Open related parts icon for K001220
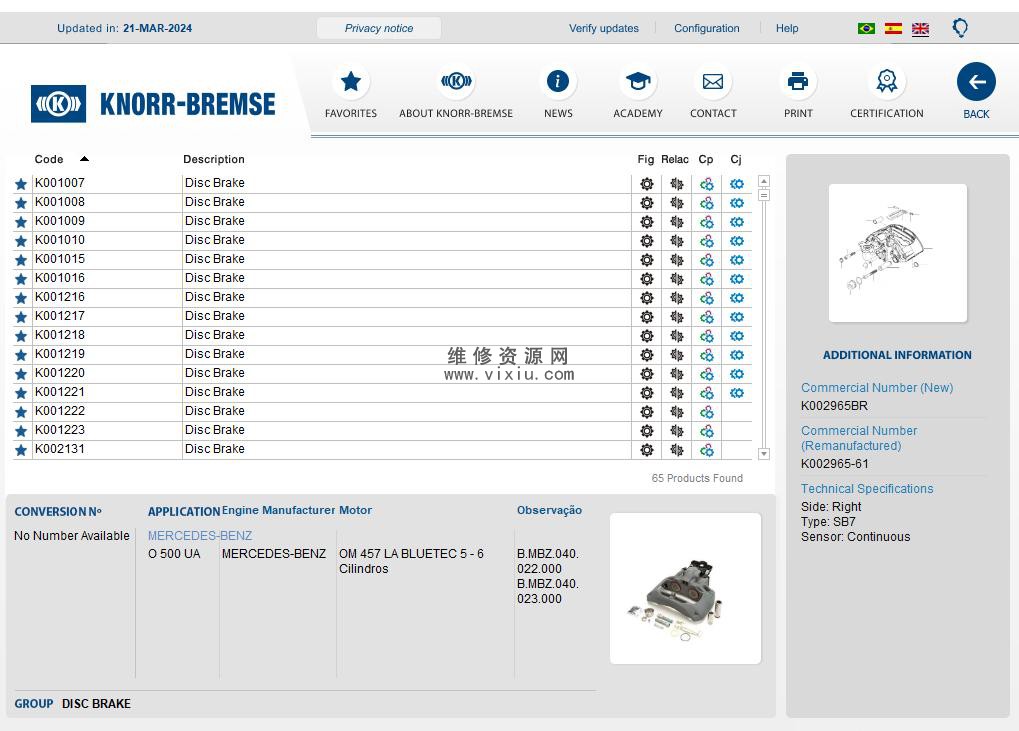This screenshot has height=731, width=1019. click(x=677, y=374)
